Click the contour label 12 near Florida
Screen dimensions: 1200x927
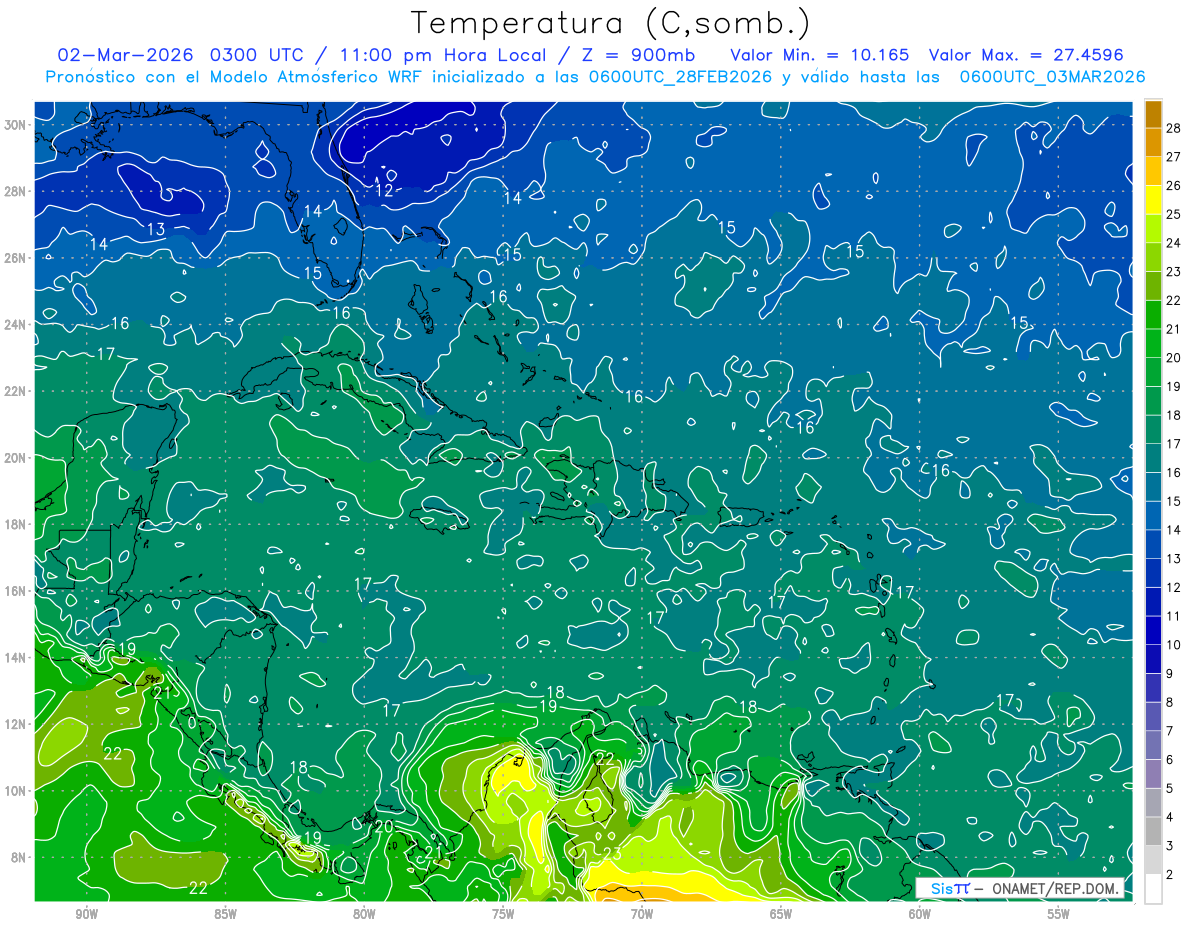pos(385,190)
